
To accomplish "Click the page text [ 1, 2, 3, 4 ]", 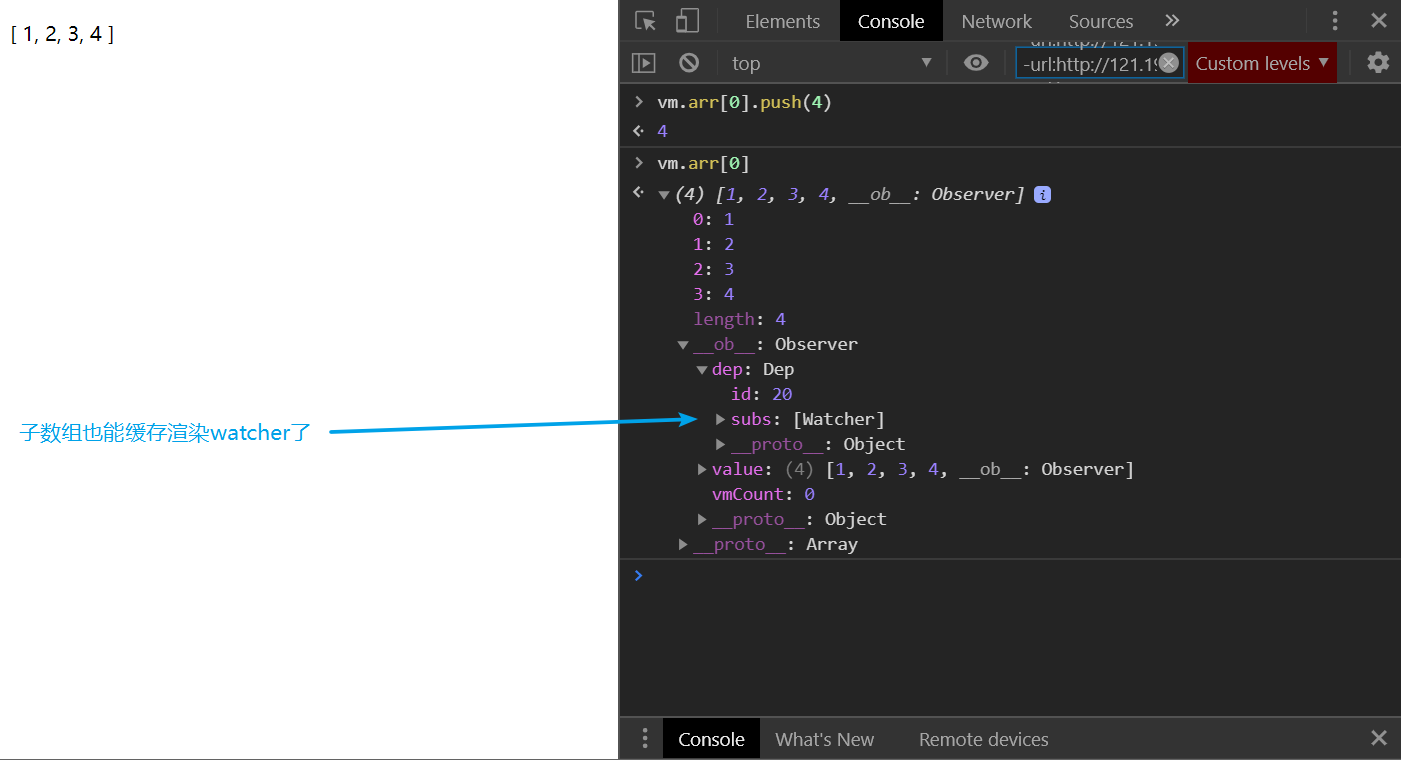I will (x=62, y=35).
